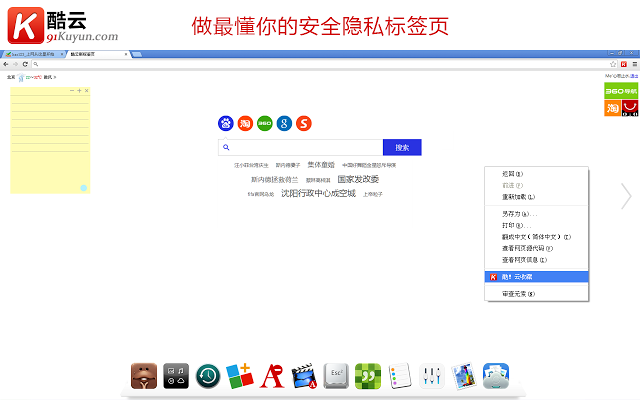Choose 重新加载 in the context menu
This screenshot has width=640, height=400.
pos(536,197)
